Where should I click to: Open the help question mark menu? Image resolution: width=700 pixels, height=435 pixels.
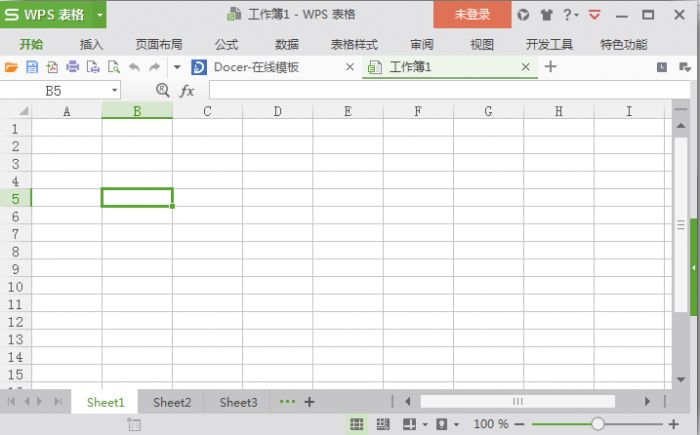pyautogui.click(x=570, y=15)
